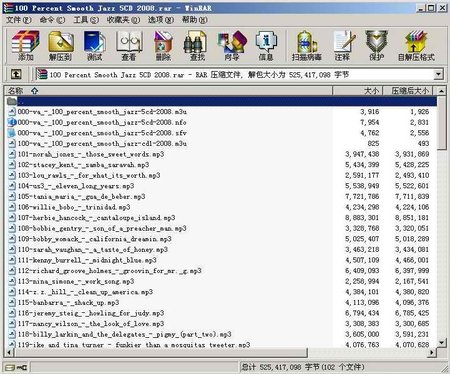This screenshot has width=450, height=374.
Task: Click the RAR icon in the address bar
Action: [42, 74]
